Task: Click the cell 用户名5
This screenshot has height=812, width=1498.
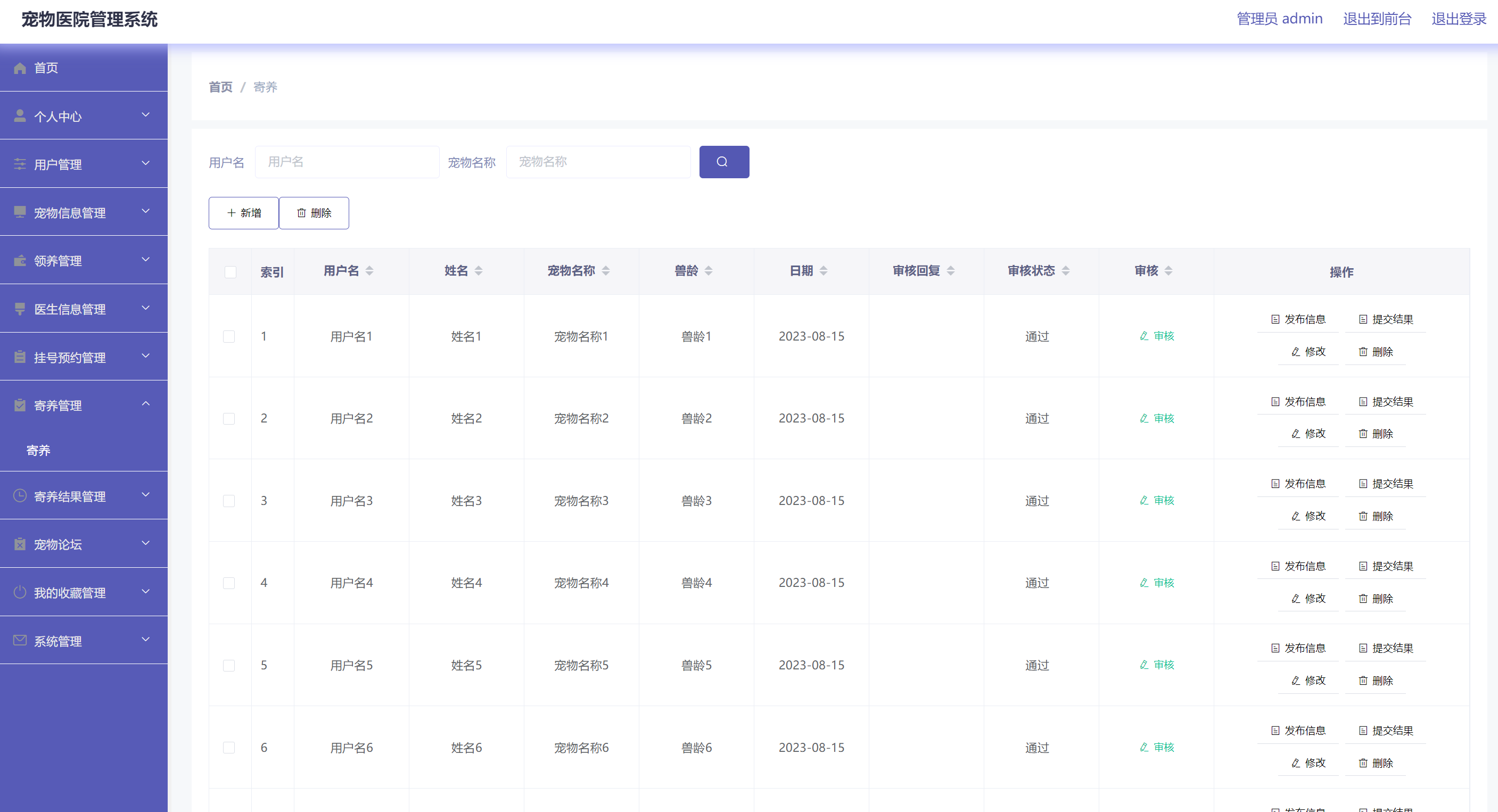Action: 351,666
